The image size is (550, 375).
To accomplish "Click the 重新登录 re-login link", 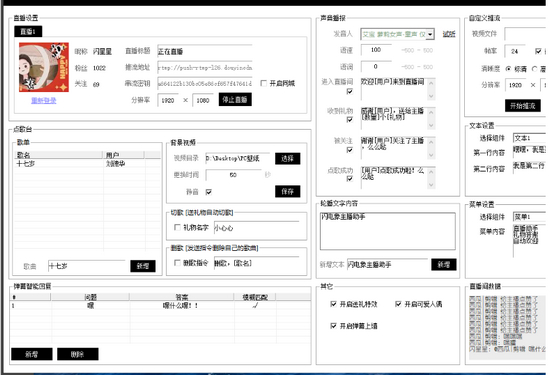I will tap(43, 101).
